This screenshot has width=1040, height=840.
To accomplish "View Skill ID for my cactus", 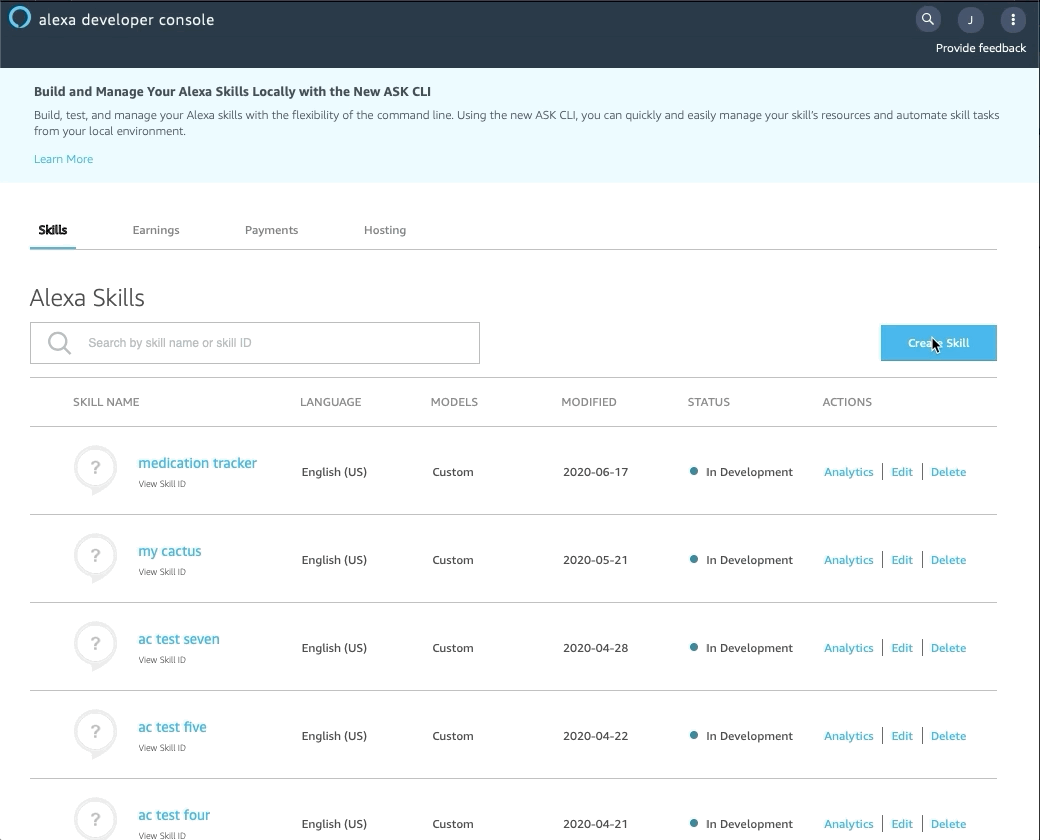I will point(162,572).
